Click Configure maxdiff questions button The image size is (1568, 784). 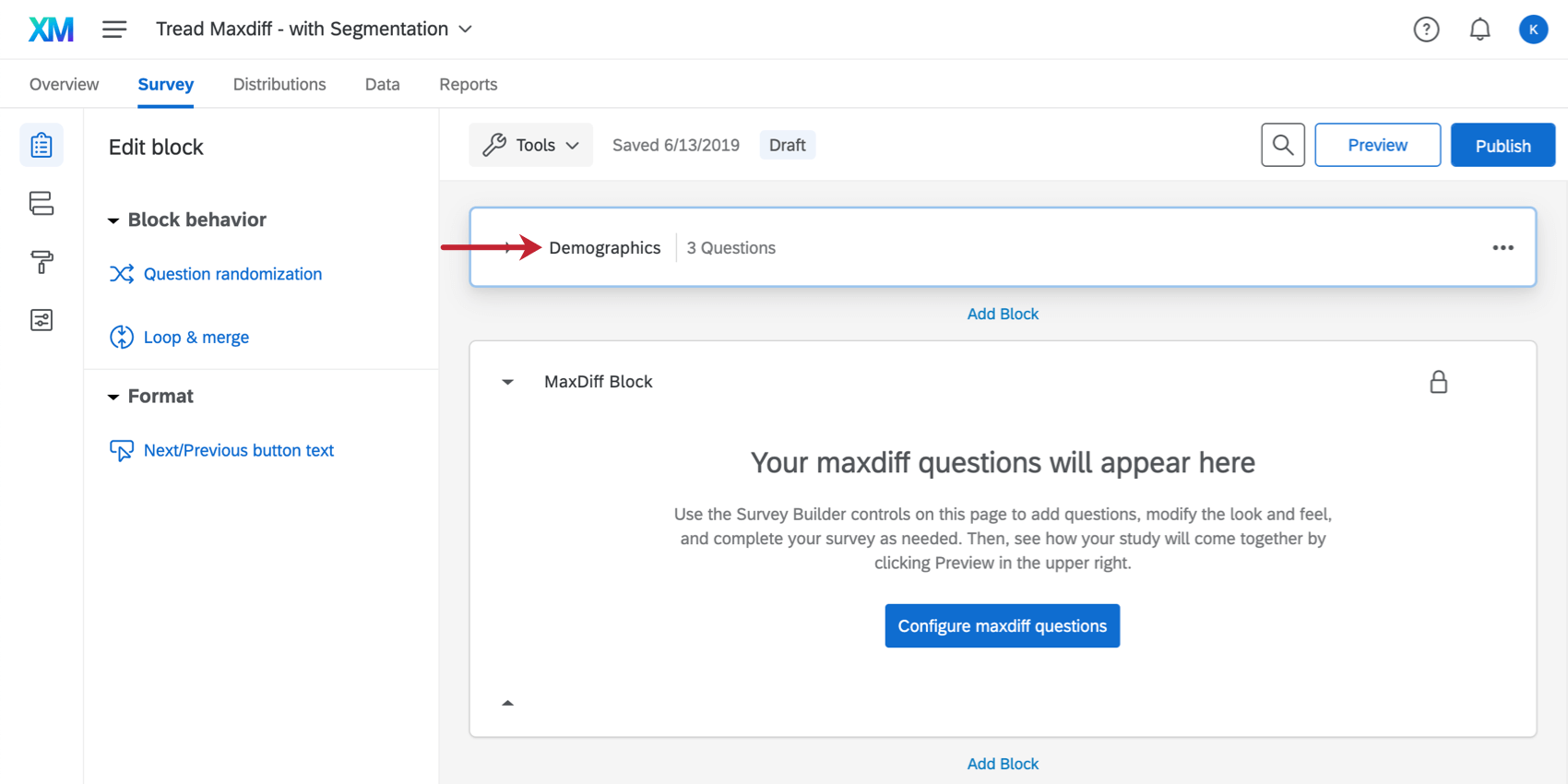pos(1002,625)
